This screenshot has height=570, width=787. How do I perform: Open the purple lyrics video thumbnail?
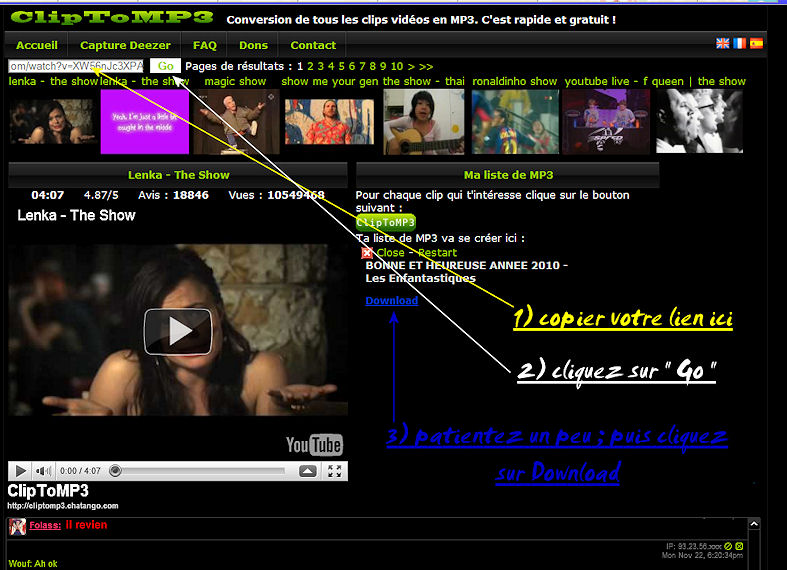point(145,121)
